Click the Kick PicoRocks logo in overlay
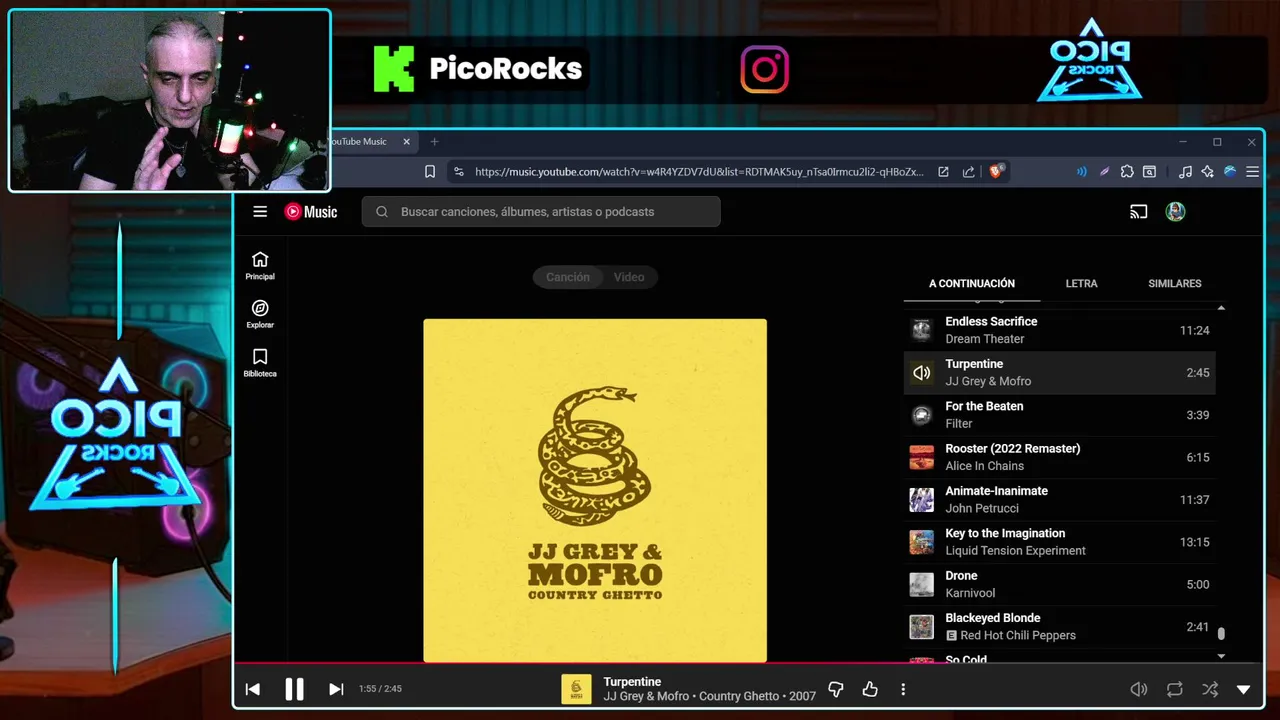 476,69
